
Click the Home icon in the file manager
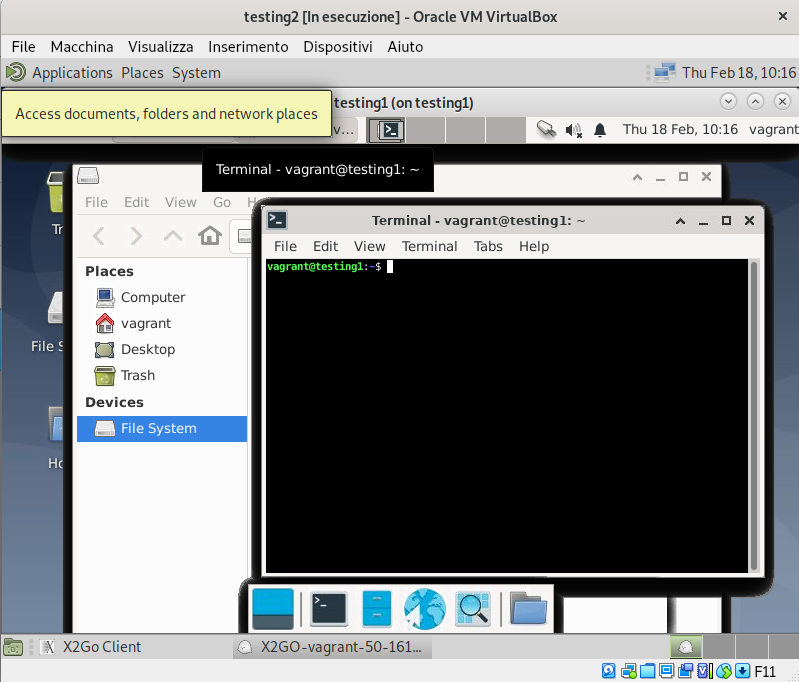point(210,236)
